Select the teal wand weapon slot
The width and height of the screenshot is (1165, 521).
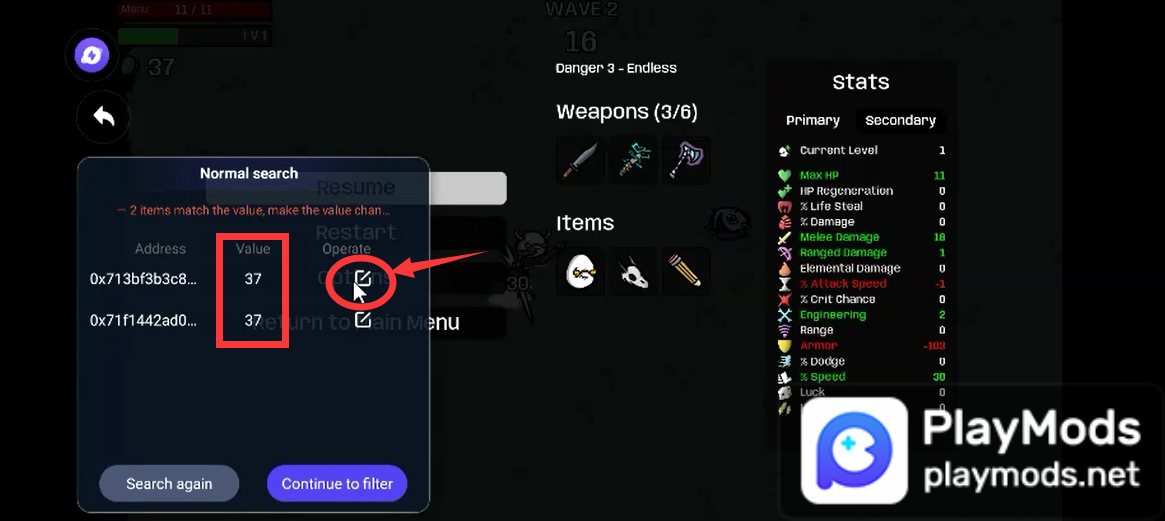(x=633, y=160)
